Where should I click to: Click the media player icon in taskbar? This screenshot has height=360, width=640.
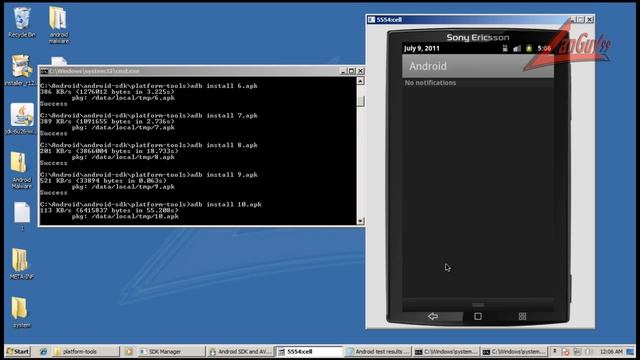coord(129,351)
